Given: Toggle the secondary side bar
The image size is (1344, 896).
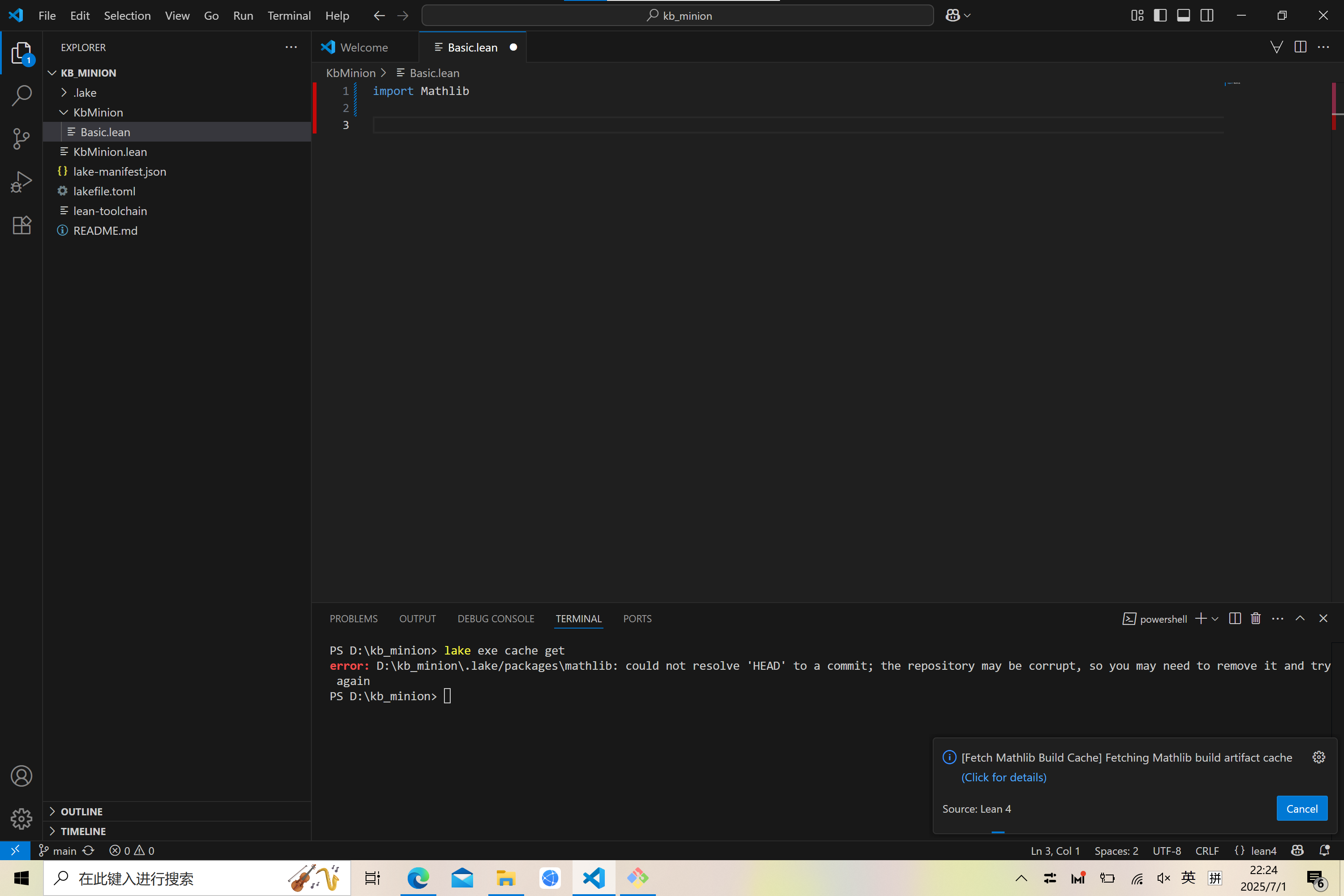Looking at the screenshot, I should (x=1207, y=15).
